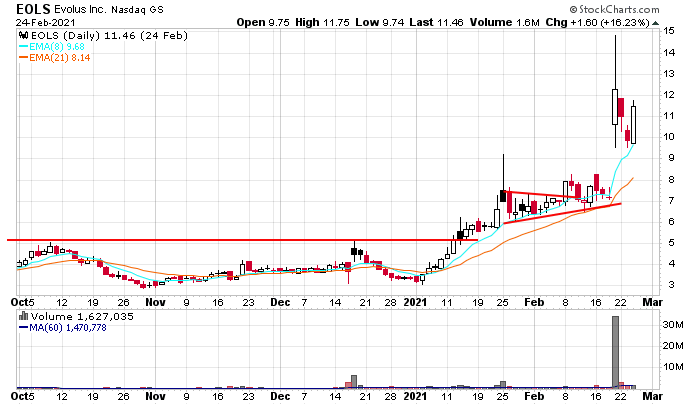Click the candlestick icon beside EOLS (Daily)
The height and width of the screenshot is (405, 700).
click(x=23, y=36)
